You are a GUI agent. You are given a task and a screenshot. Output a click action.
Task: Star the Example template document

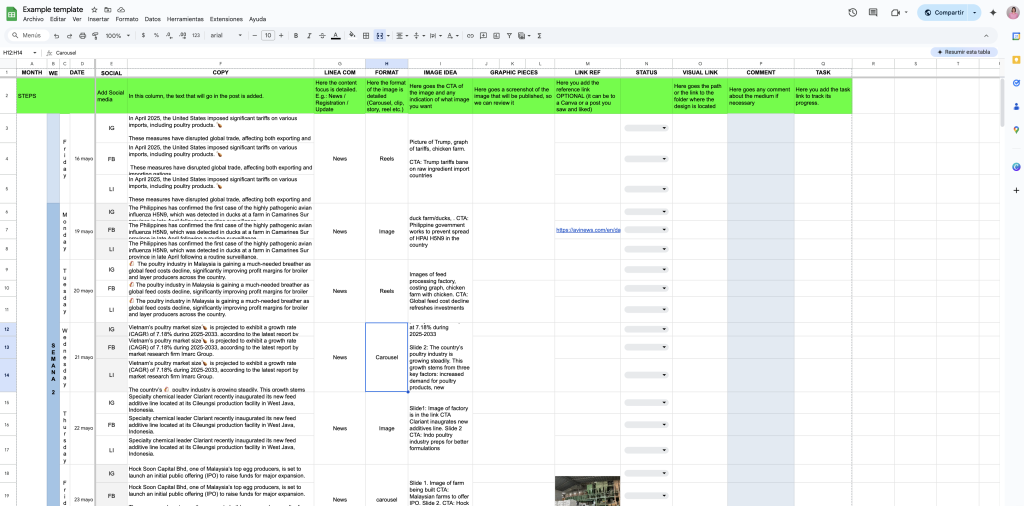pyautogui.click(x=94, y=8)
